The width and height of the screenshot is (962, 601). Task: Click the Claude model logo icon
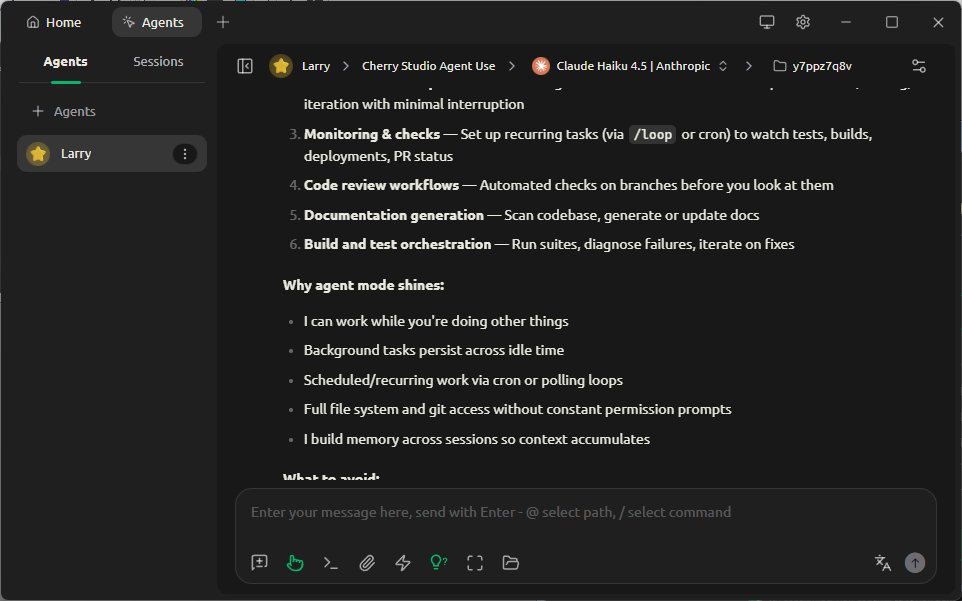[541, 66]
